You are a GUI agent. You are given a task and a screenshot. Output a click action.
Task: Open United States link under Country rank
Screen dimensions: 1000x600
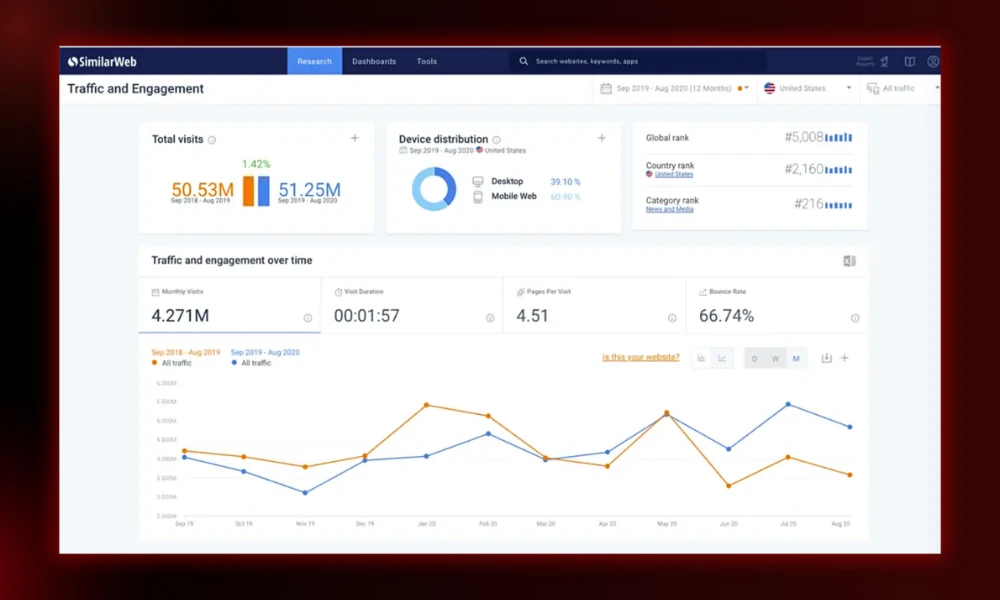(673, 174)
